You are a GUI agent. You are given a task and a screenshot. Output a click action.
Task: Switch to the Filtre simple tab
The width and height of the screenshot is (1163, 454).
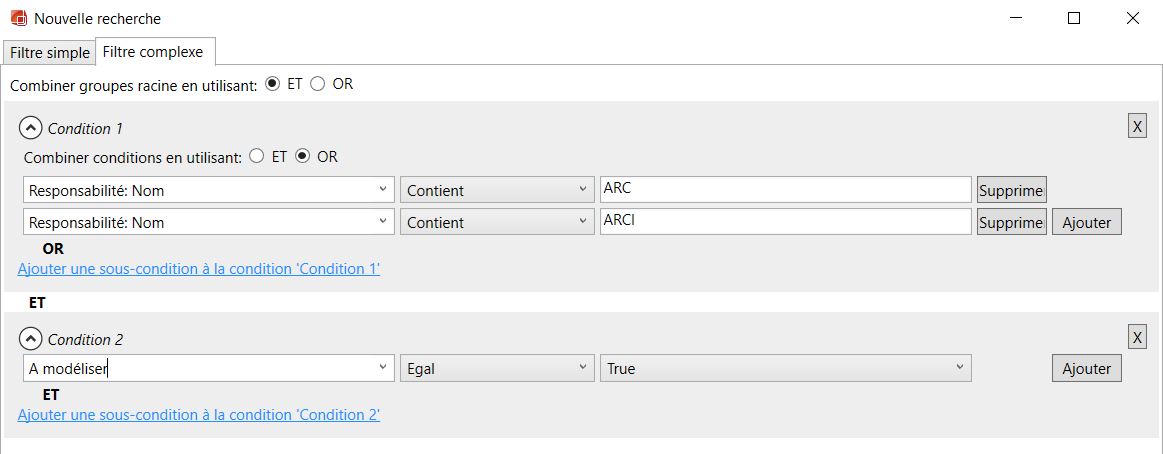pos(49,52)
